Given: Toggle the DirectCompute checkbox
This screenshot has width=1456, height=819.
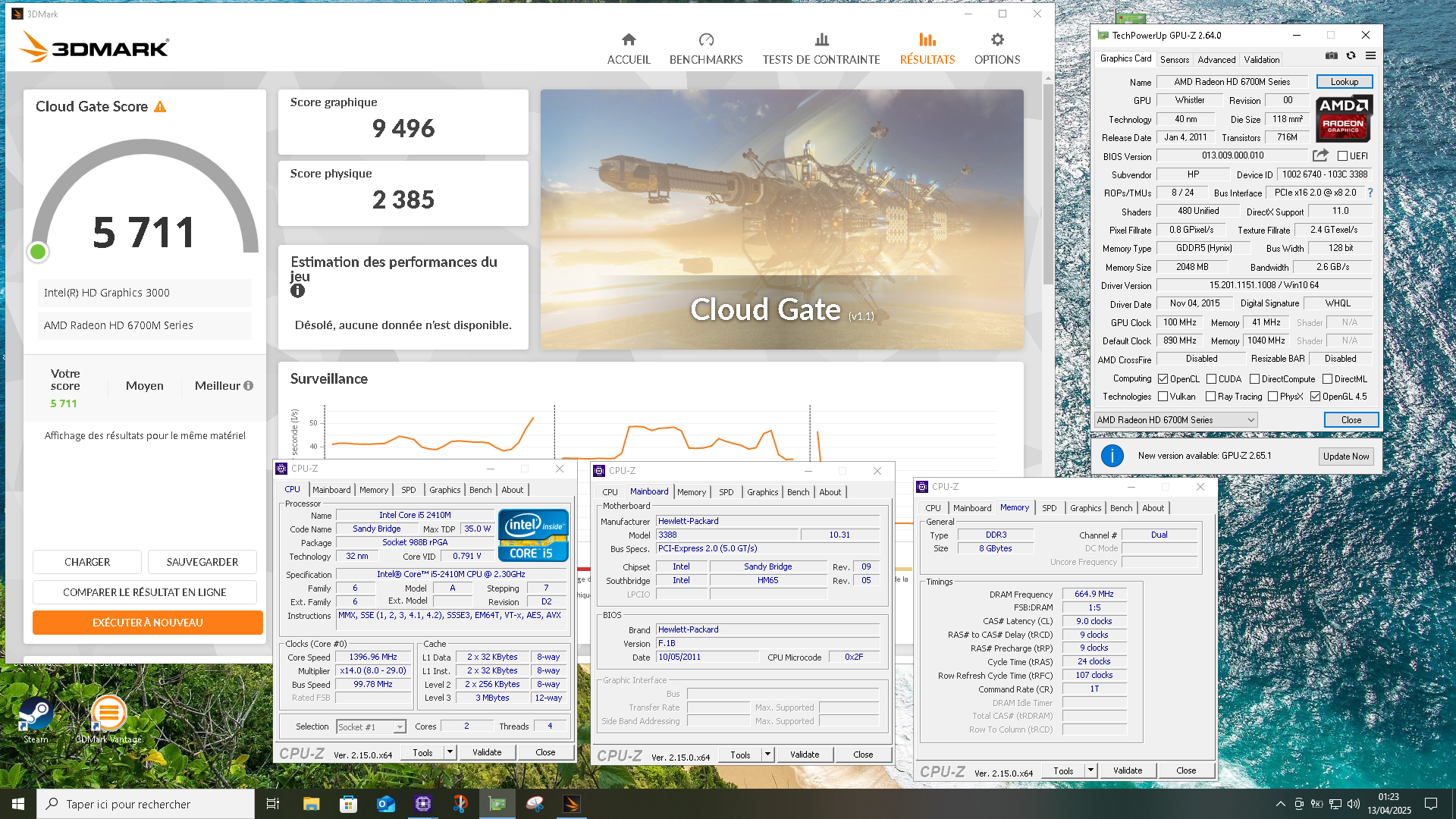Looking at the screenshot, I should (x=1254, y=379).
